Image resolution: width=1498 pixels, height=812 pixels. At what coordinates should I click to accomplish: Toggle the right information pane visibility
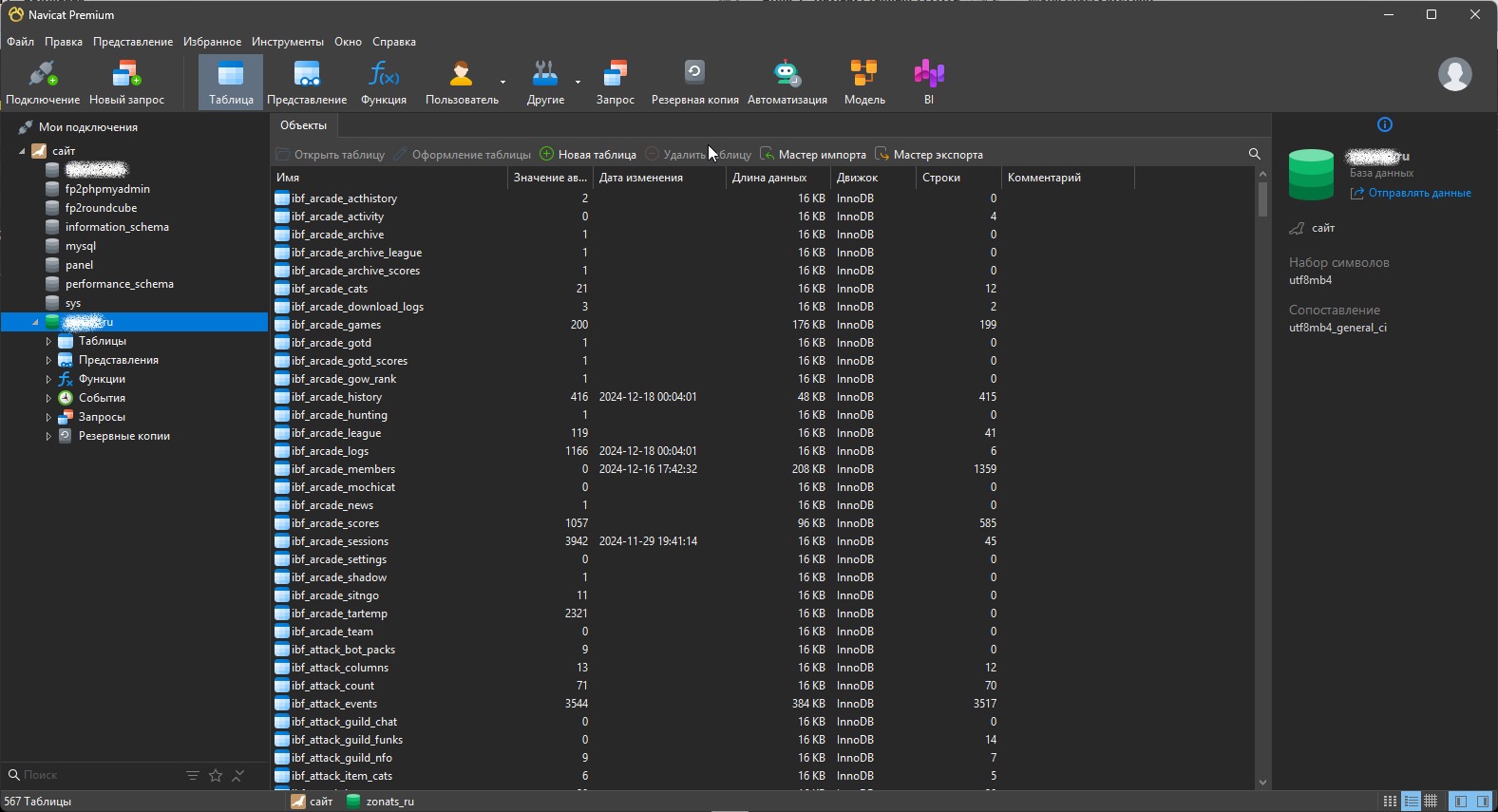(x=1483, y=802)
